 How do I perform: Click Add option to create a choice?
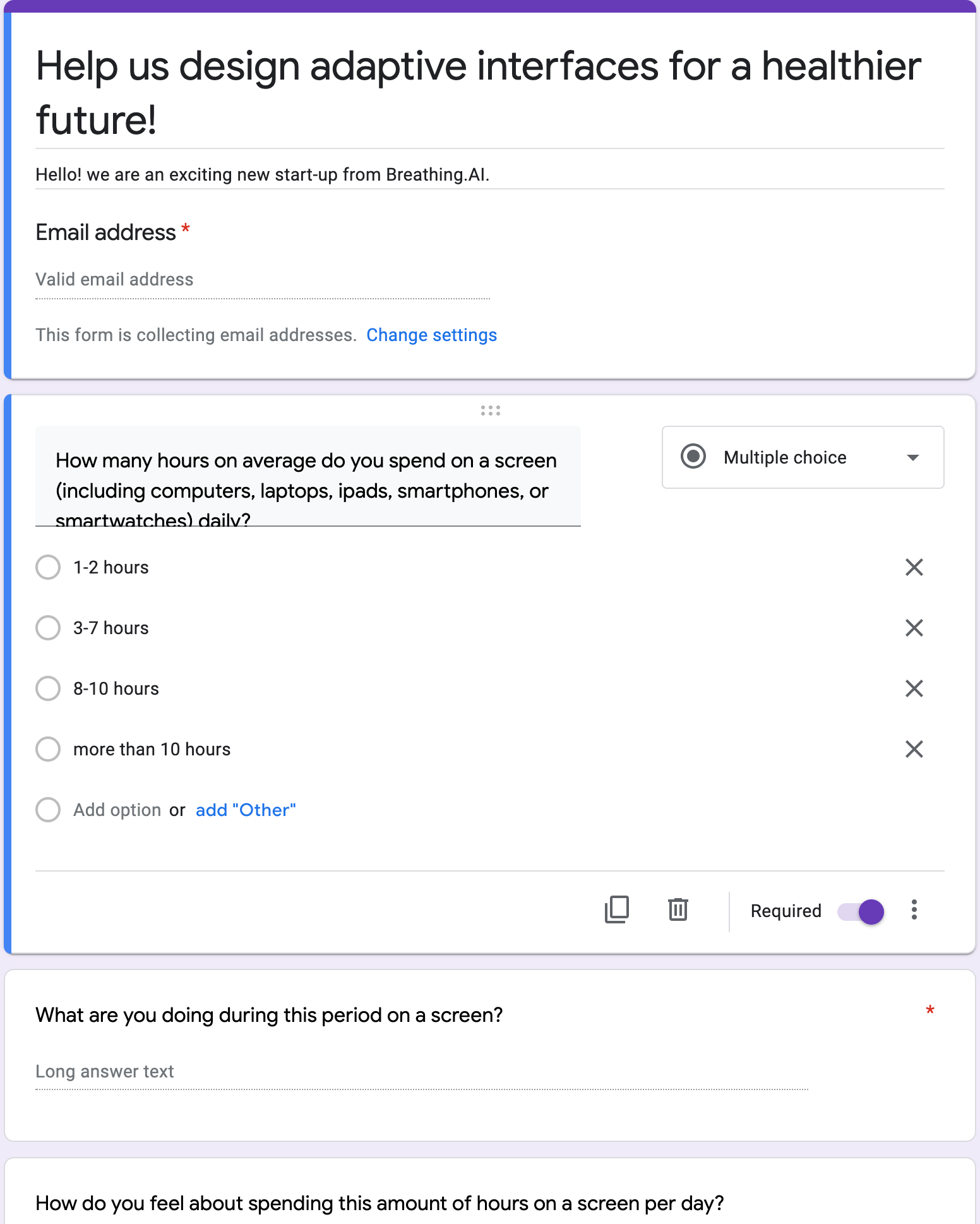tap(117, 810)
